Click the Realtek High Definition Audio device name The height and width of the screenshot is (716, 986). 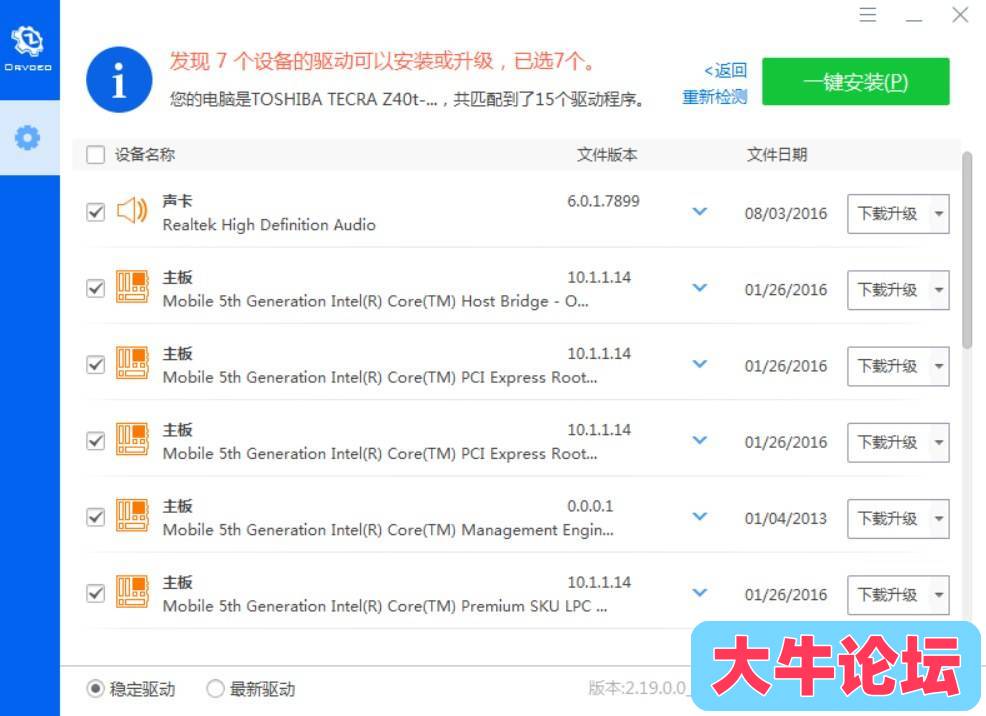pyautogui.click(x=269, y=225)
